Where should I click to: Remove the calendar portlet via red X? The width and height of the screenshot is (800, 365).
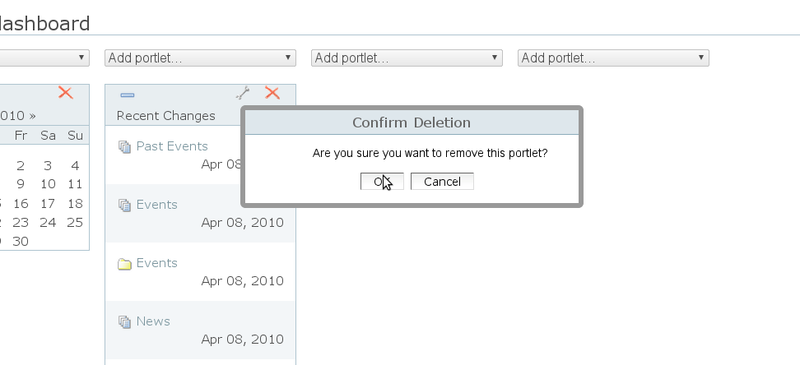pyautogui.click(x=65, y=92)
